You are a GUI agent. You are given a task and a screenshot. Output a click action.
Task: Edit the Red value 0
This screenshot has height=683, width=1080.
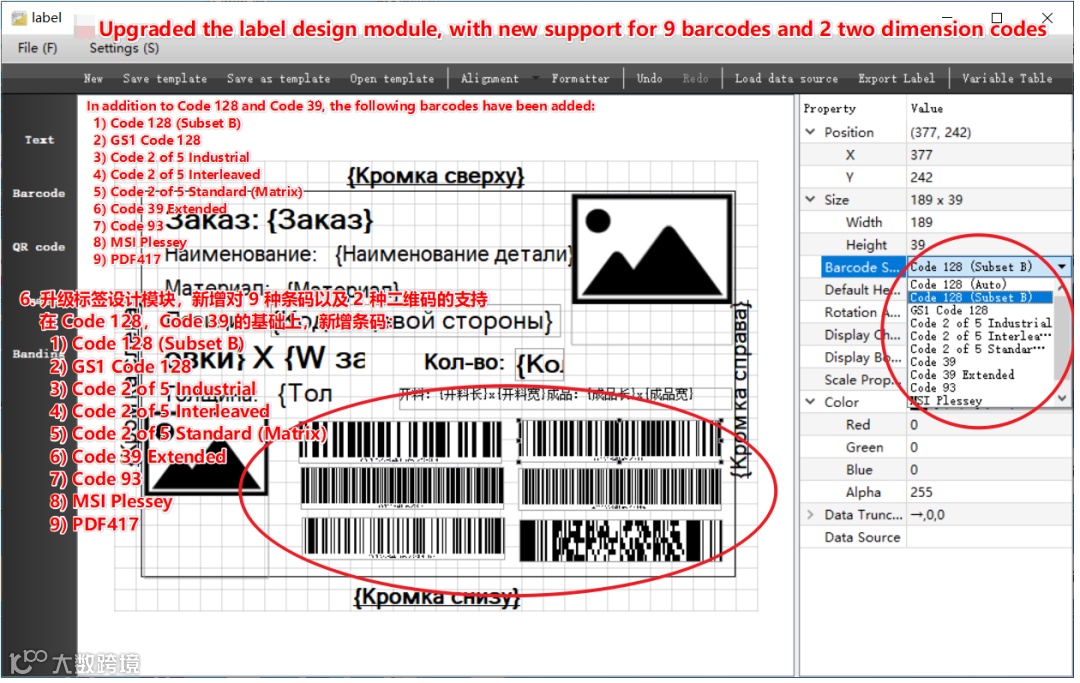pos(989,425)
